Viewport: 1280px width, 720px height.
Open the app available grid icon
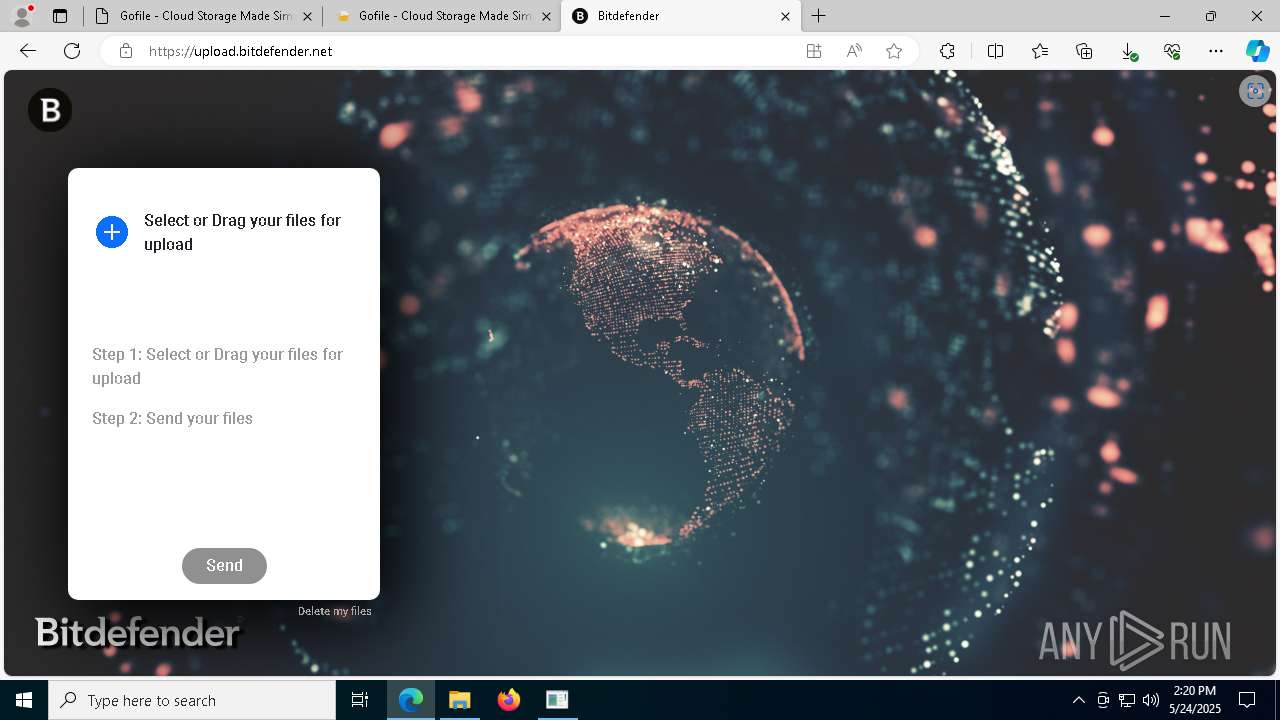[814, 51]
